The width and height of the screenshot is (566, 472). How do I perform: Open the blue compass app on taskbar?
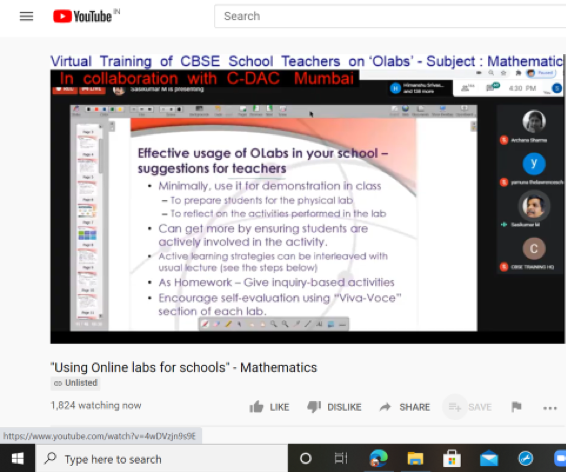coord(526,459)
